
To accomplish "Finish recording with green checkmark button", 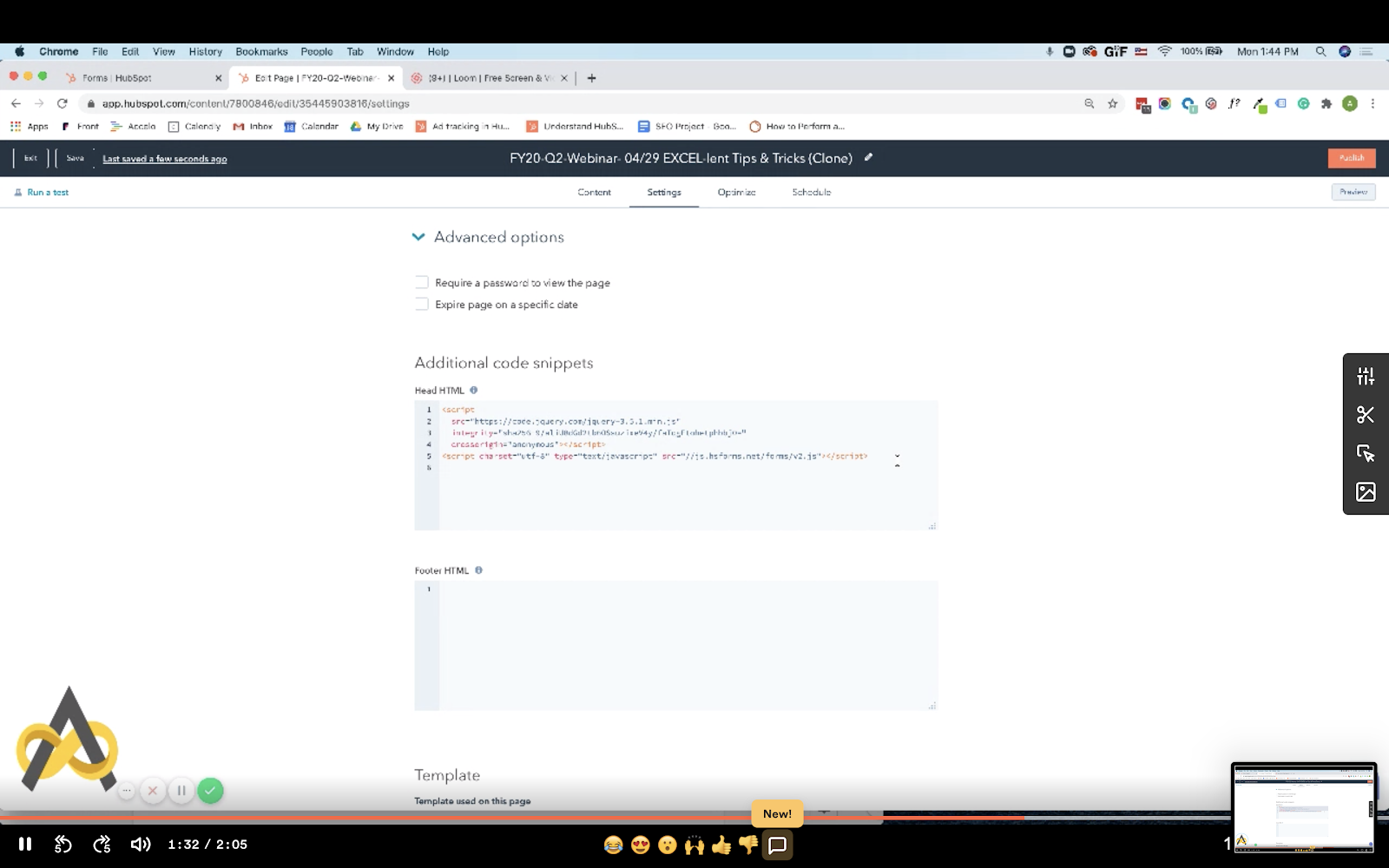I will [210, 791].
